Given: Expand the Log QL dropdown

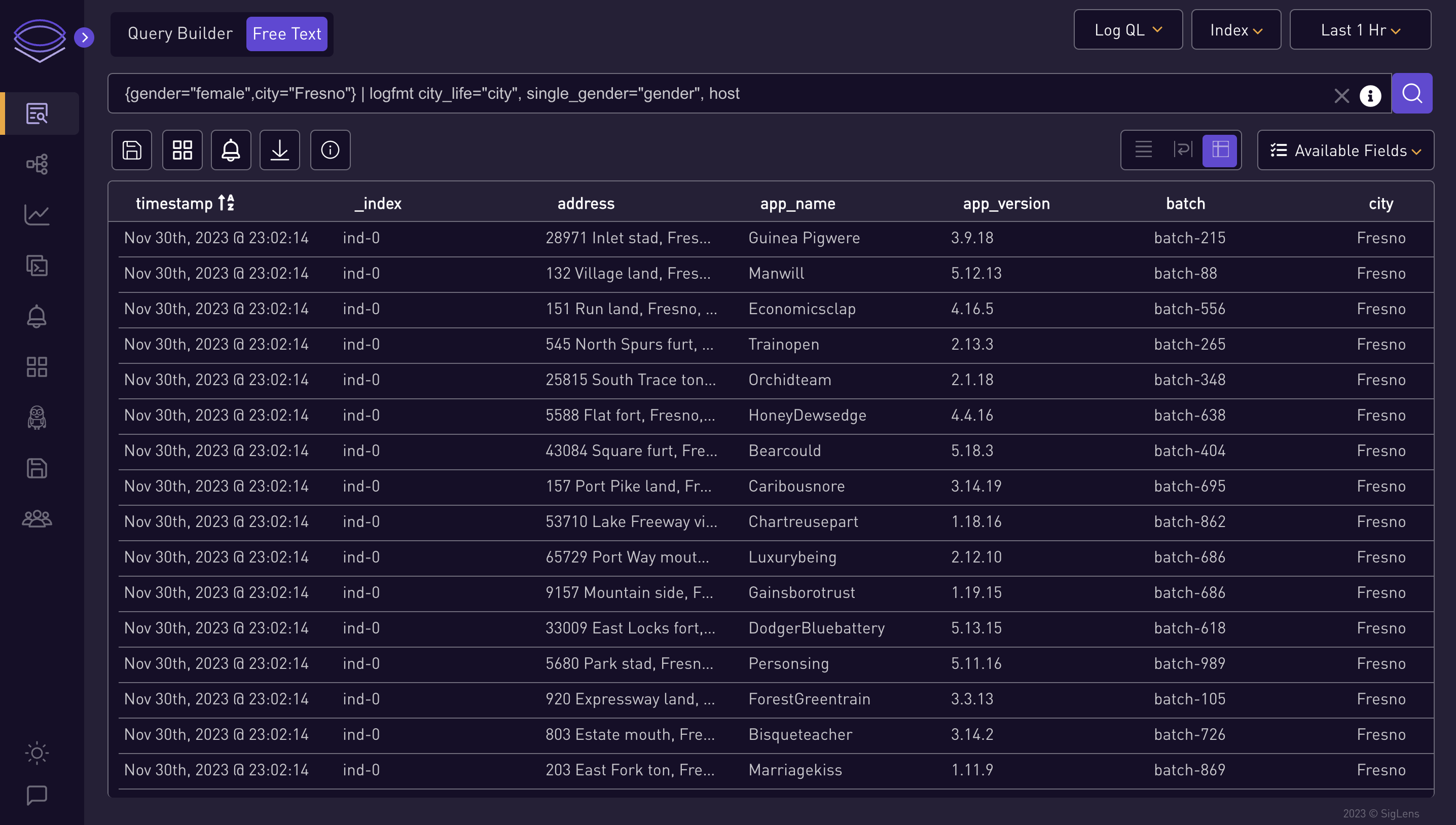Looking at the screenshot, I should click(x=1127, y=29).
